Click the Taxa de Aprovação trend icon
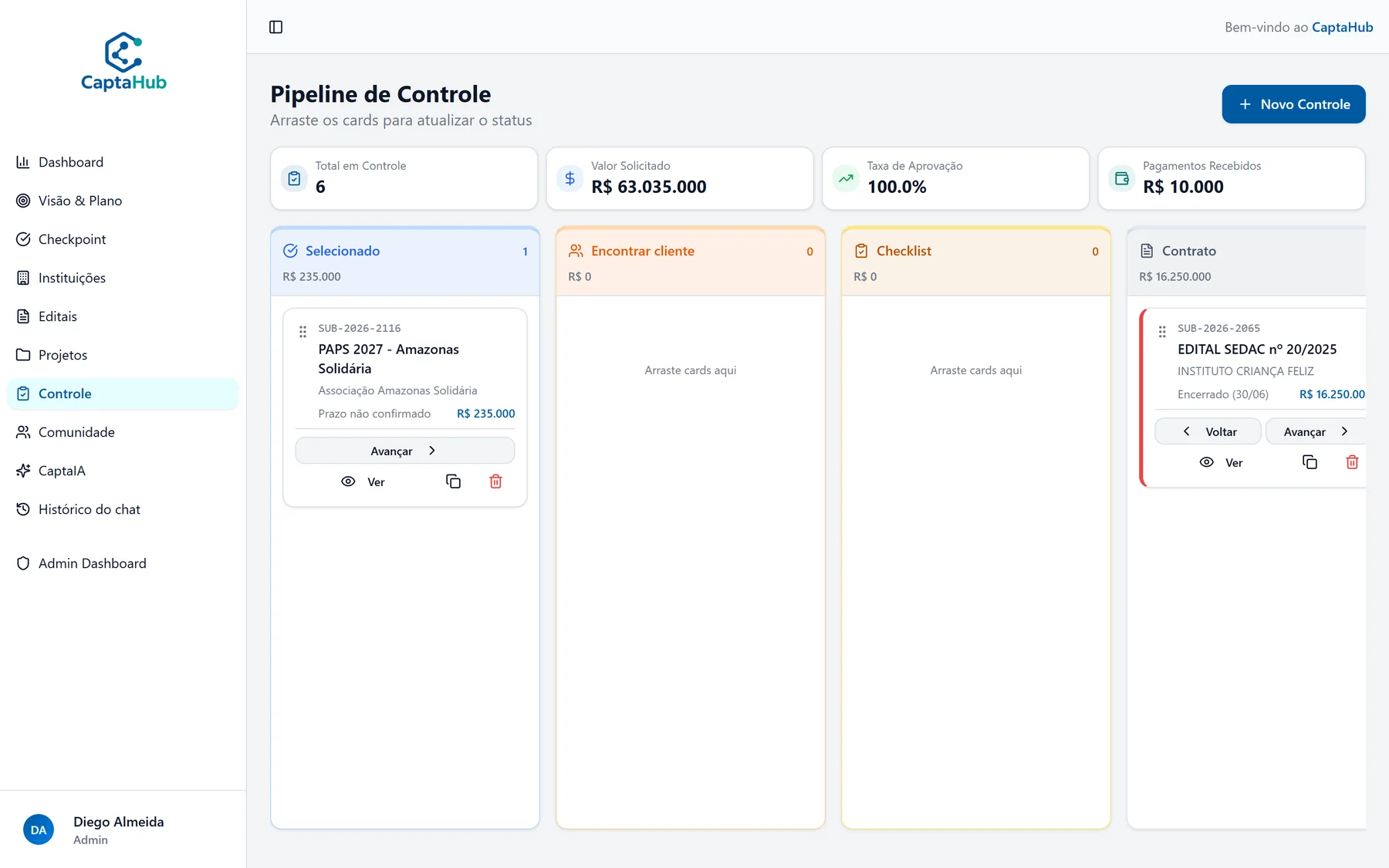 (846, 178)
